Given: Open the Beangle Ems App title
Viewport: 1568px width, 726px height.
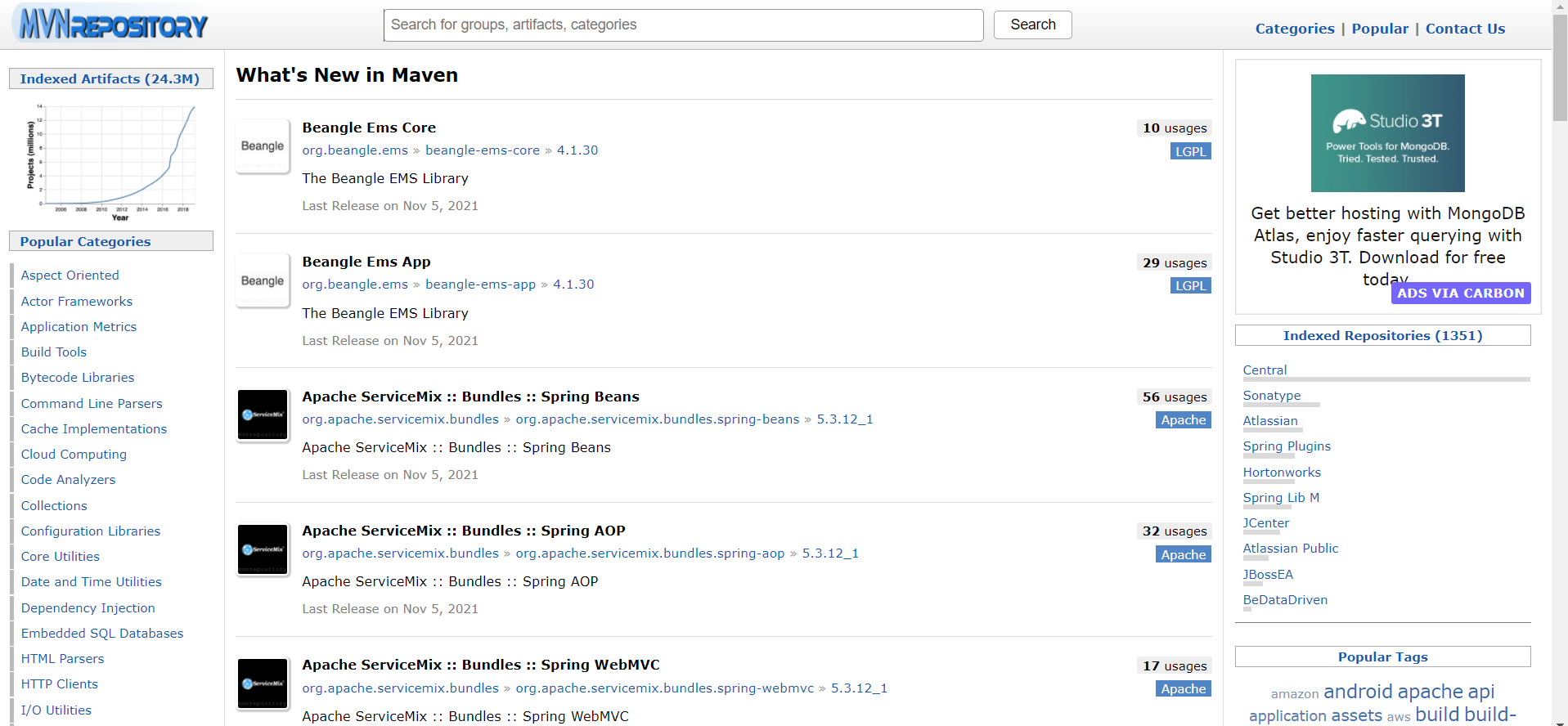Looking at the screenshot, I should pyautogui.click(x=366, y=262).
